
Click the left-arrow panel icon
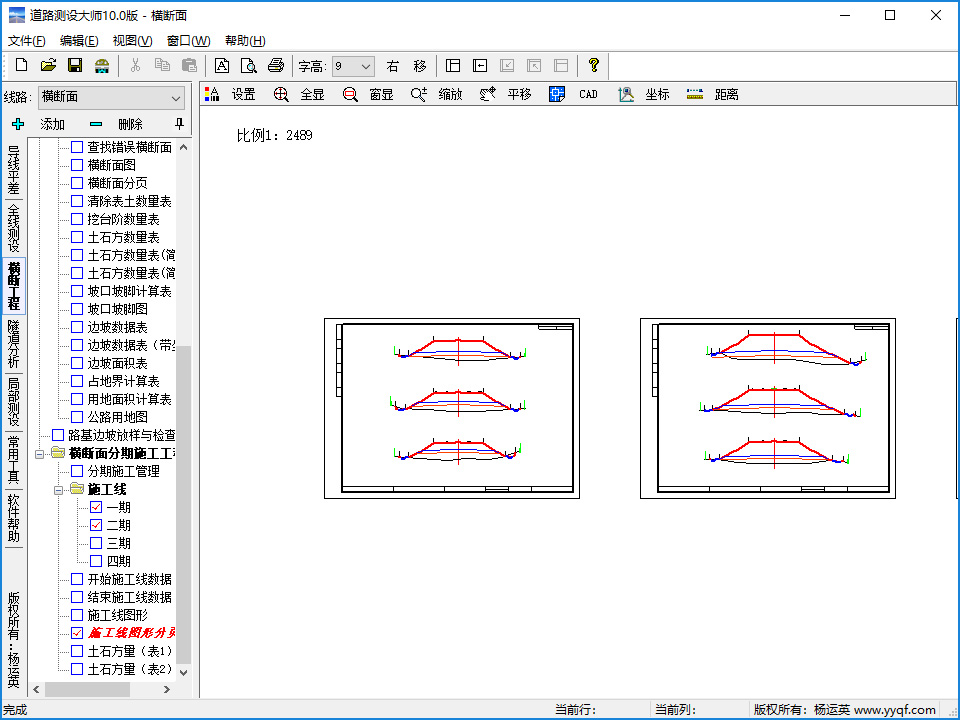[480, 66]
